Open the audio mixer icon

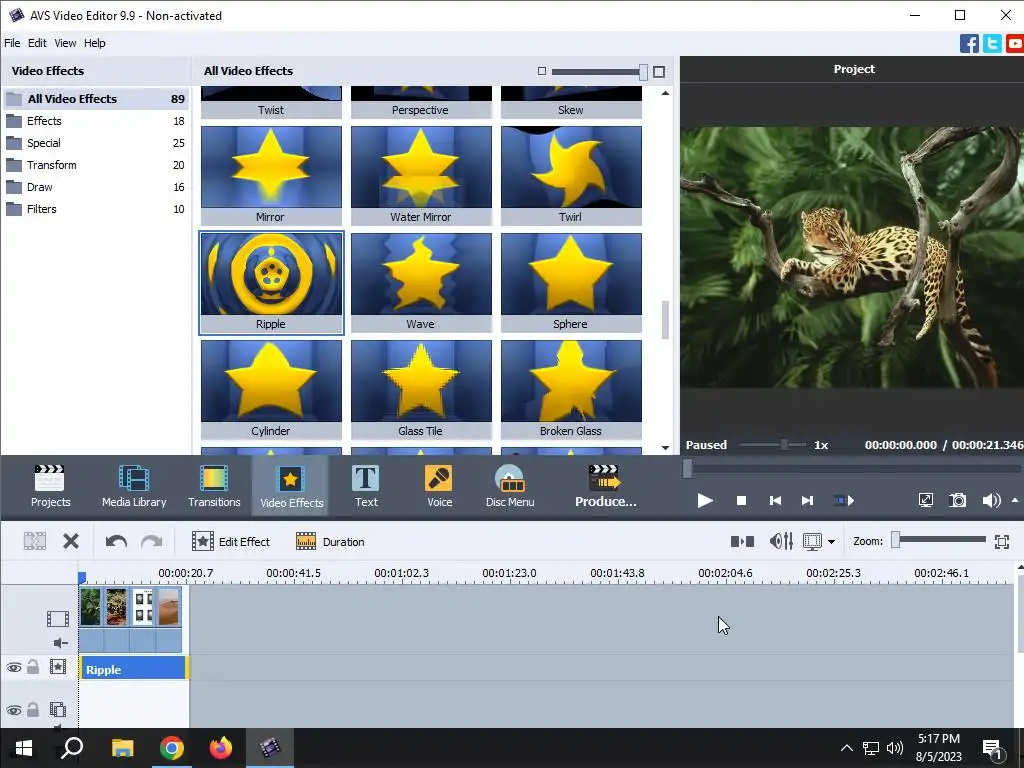(x=781, y=541)
